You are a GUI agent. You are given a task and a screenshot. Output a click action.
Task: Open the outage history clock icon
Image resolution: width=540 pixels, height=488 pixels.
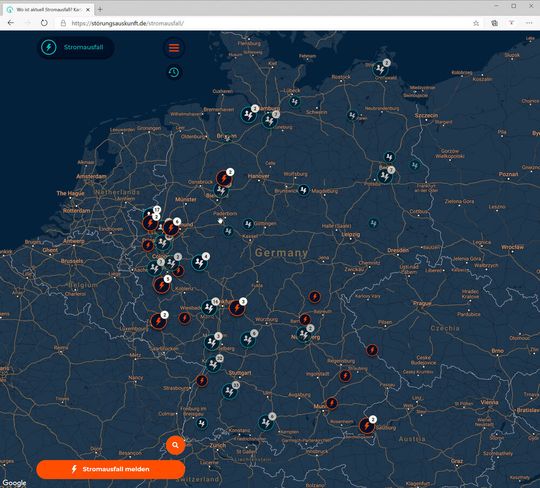(174, 72)
